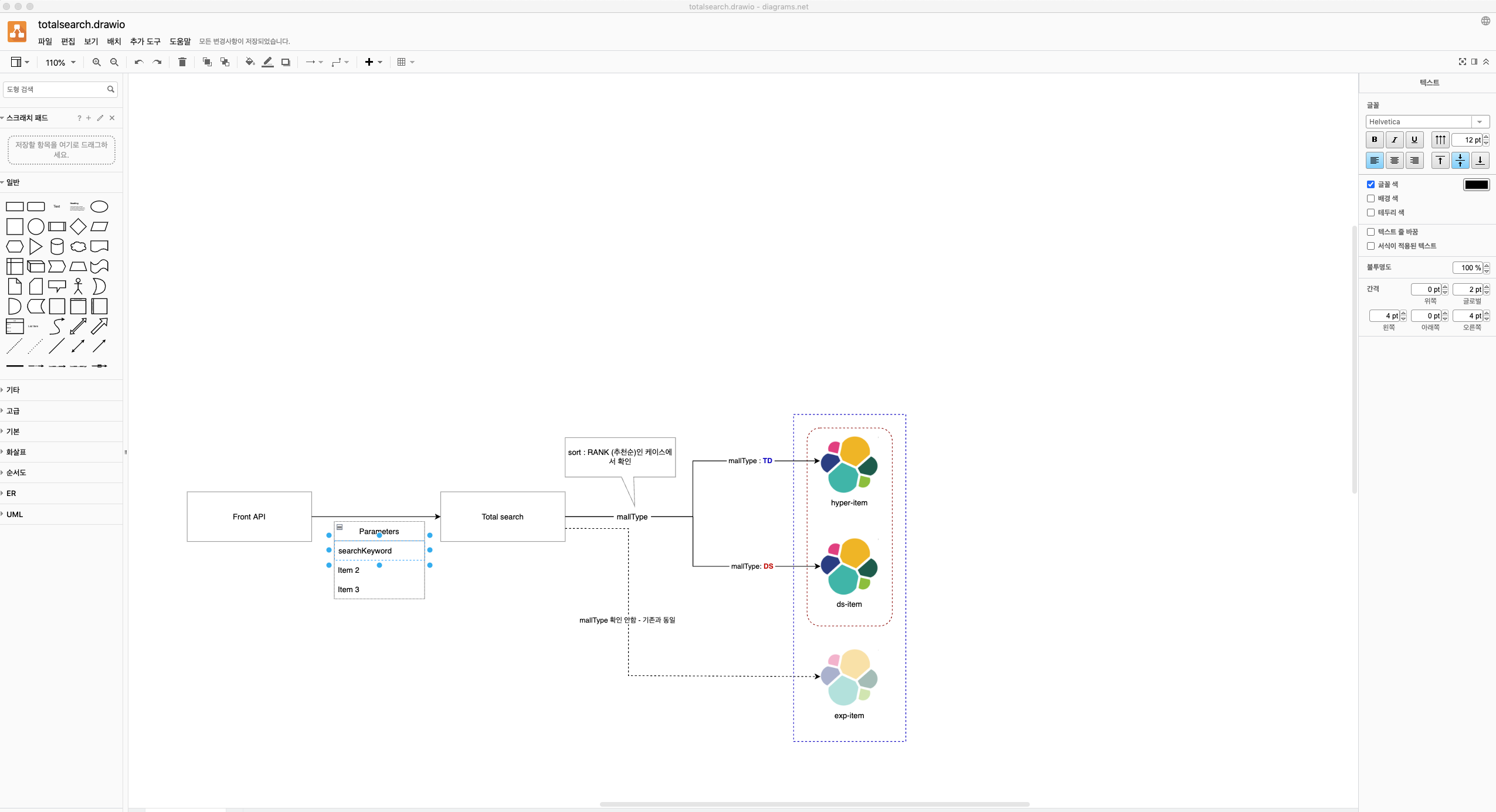This screenshot has width=1496, height=812.
Task: Open the 도움말 menu
Action: point(180,41)
